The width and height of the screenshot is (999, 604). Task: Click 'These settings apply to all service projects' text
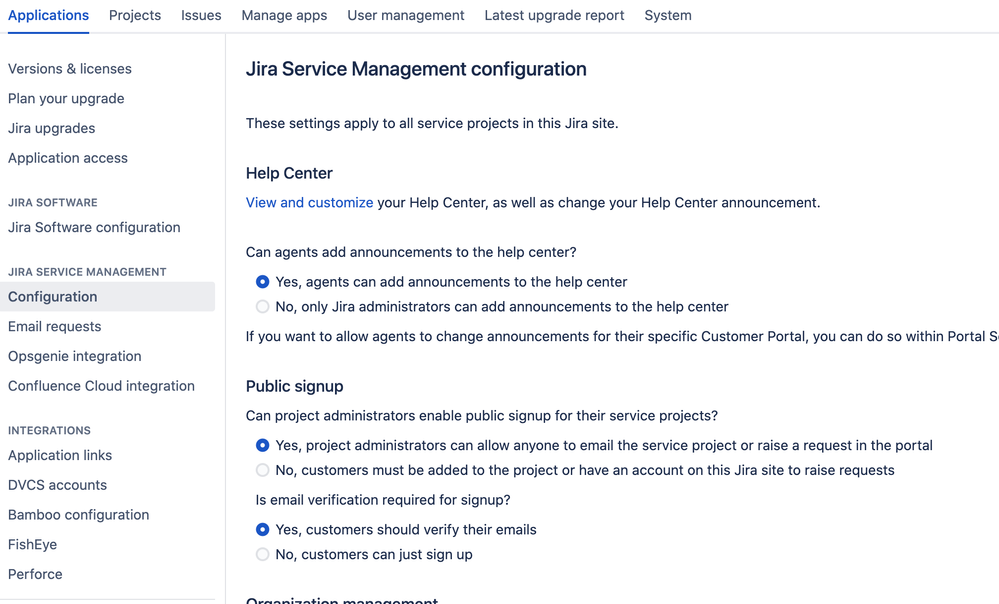[432, 124]
